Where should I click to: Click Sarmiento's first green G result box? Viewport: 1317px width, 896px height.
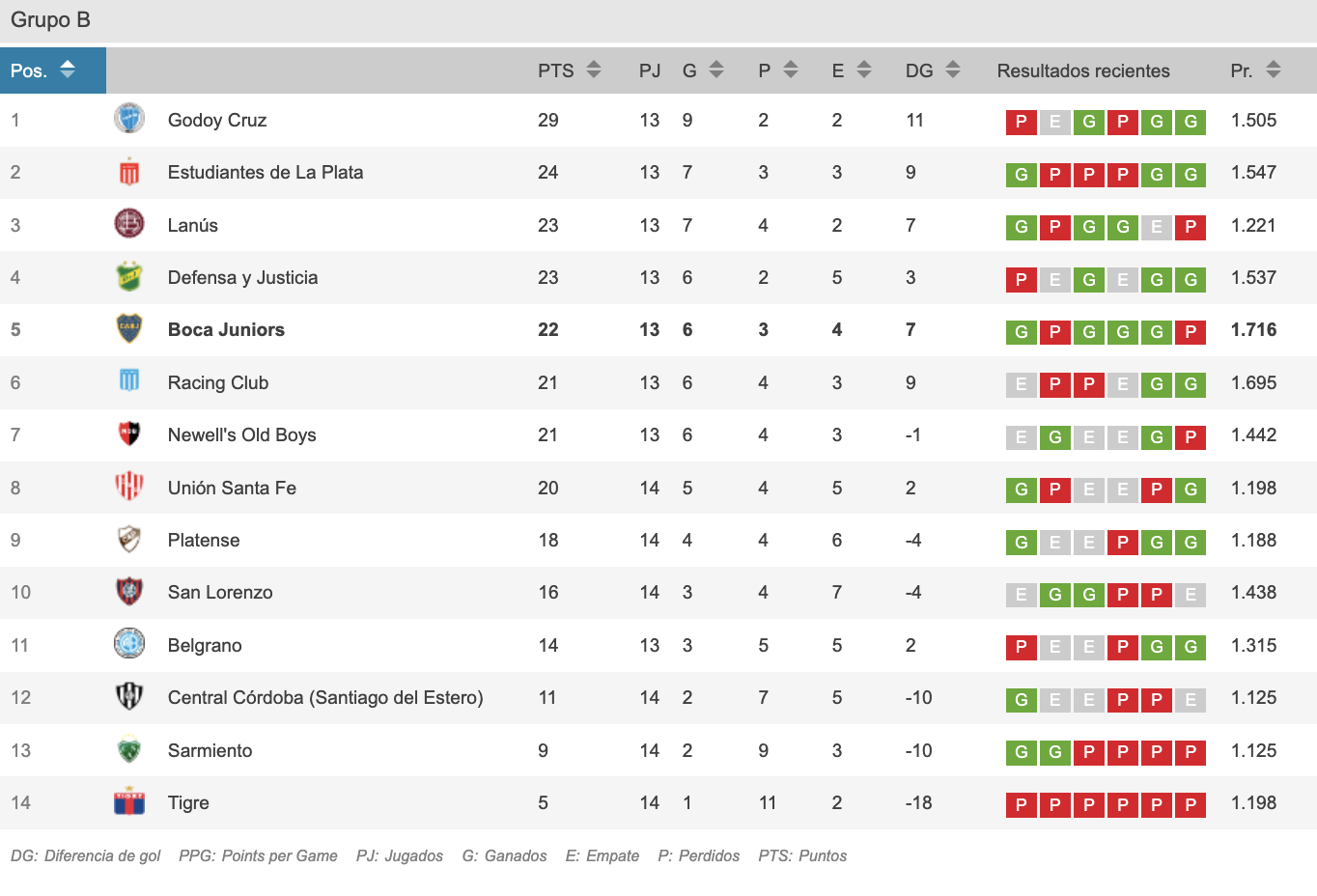click(1021, 752)
